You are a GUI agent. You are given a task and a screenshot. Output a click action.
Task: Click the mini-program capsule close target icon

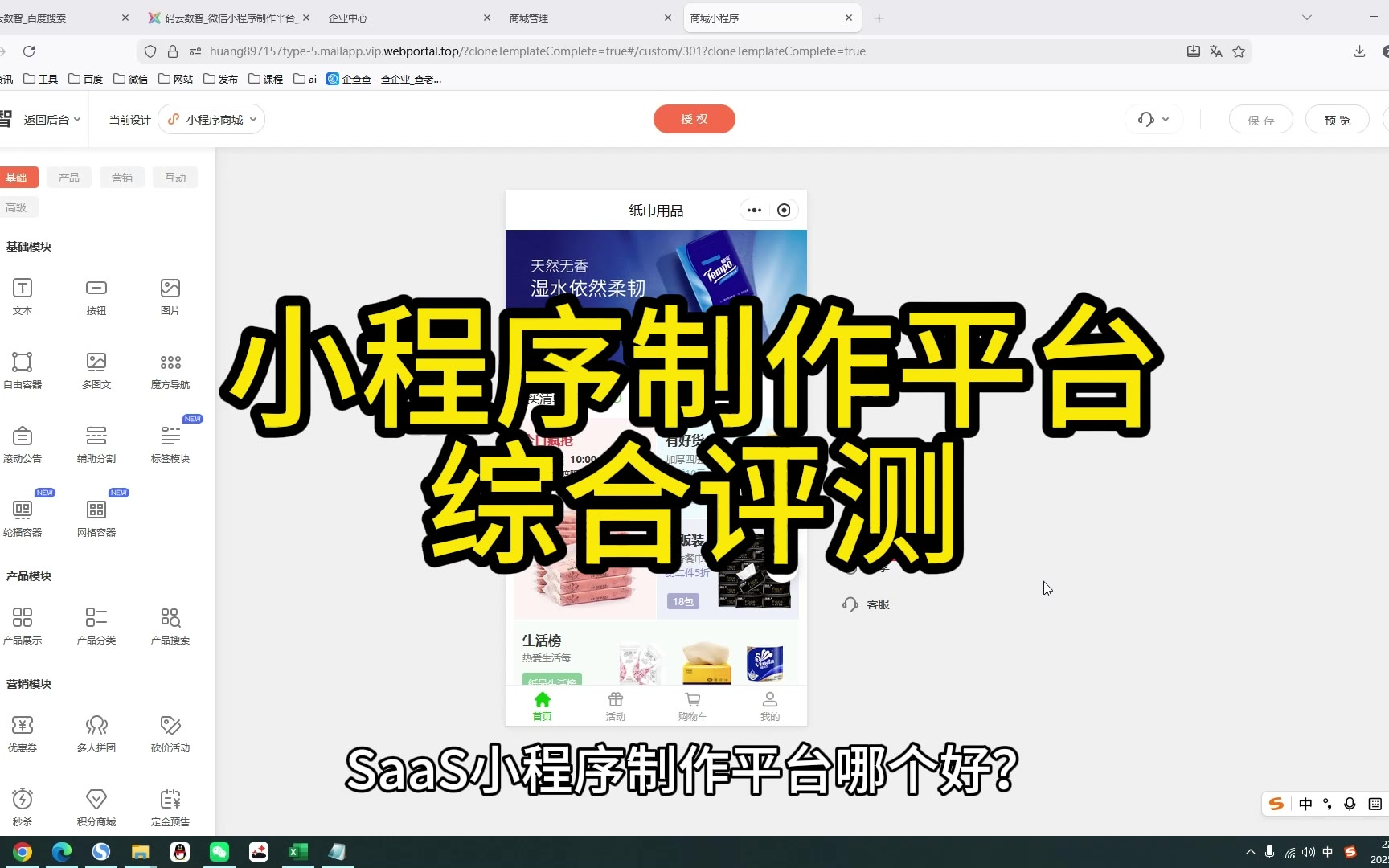click(784, 211)
